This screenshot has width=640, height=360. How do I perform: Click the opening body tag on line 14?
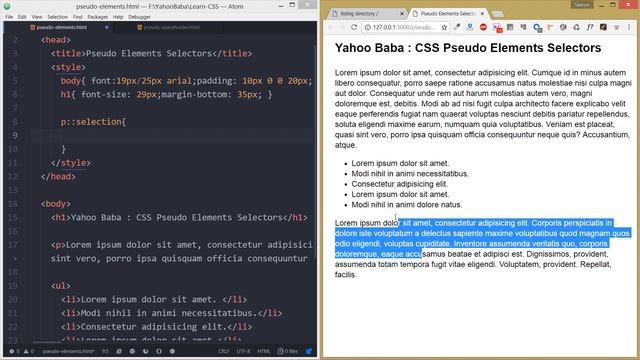[x=56, y=204]
